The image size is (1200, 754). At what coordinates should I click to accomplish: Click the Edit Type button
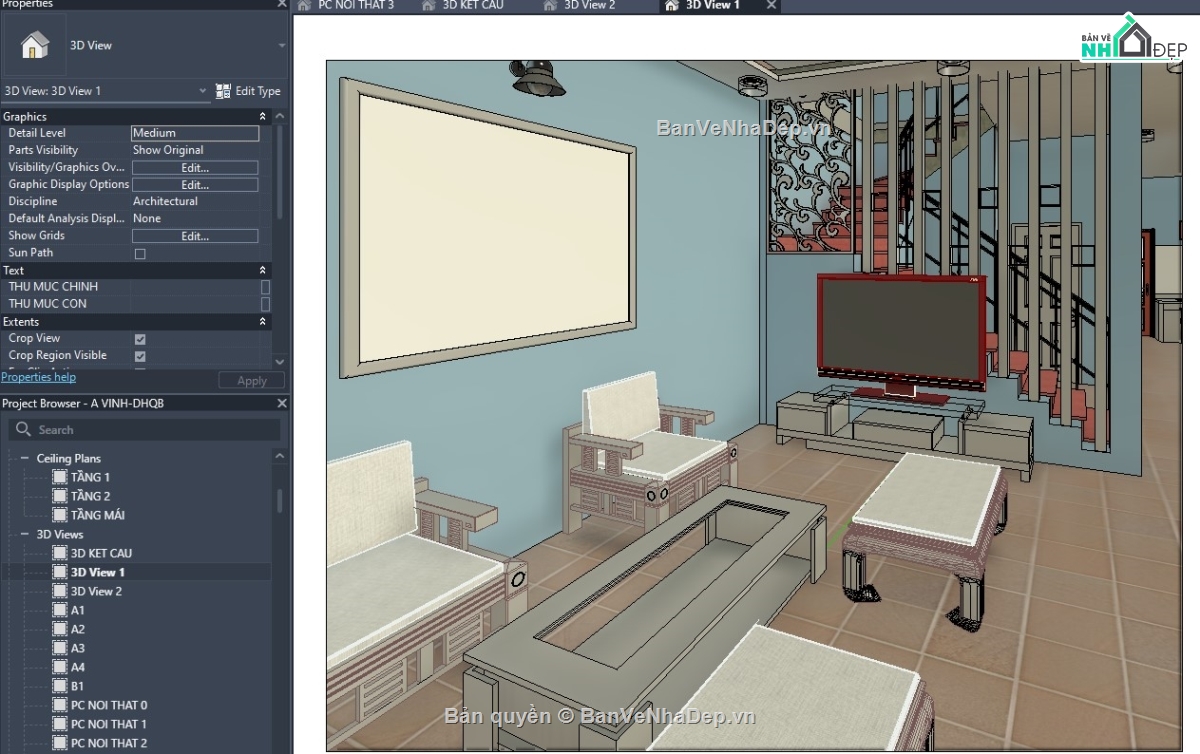pyautogui.click(x=249, y=91)
